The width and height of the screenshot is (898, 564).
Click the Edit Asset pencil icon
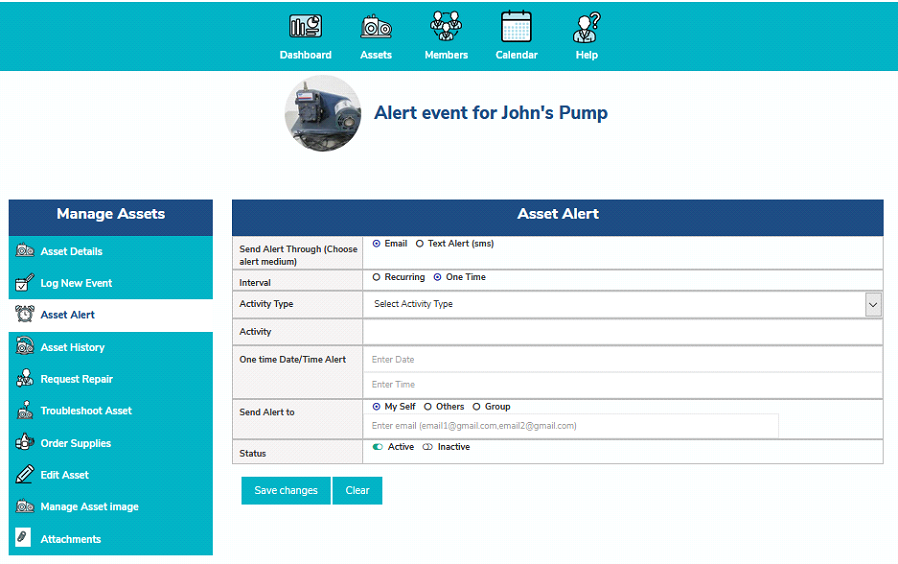tap(25, 475)
